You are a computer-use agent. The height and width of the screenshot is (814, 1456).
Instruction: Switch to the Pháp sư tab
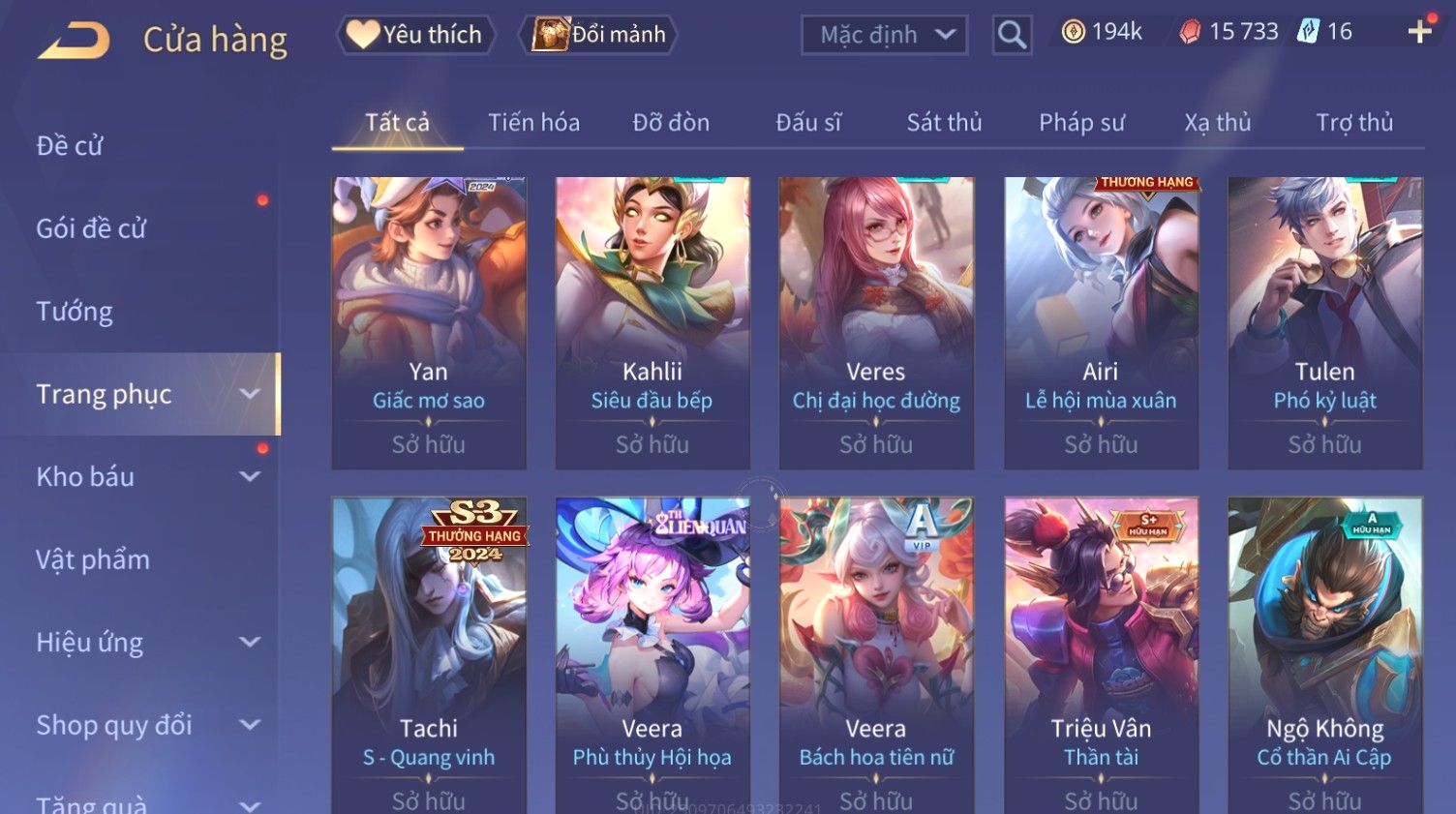(x=1081, y=123)
